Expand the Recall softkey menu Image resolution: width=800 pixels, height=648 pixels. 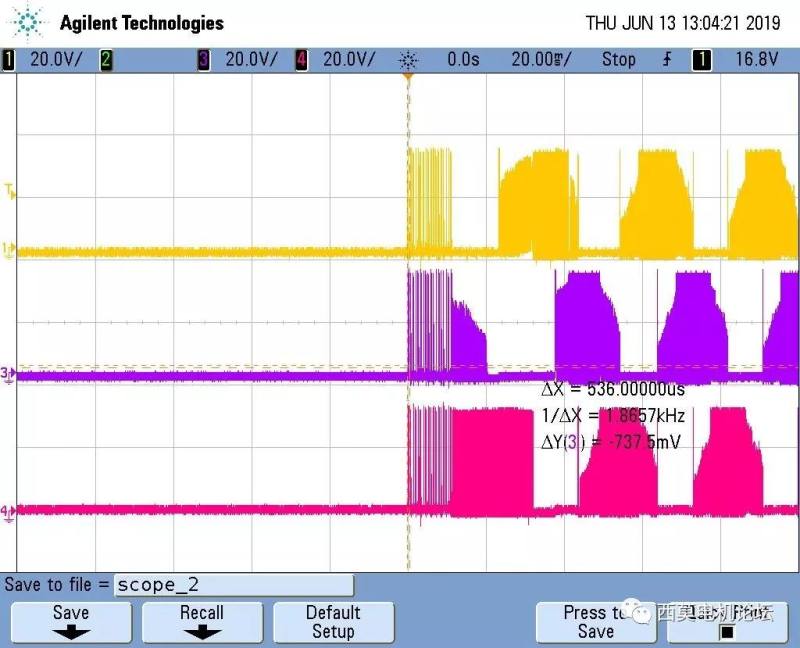(202, 622)
